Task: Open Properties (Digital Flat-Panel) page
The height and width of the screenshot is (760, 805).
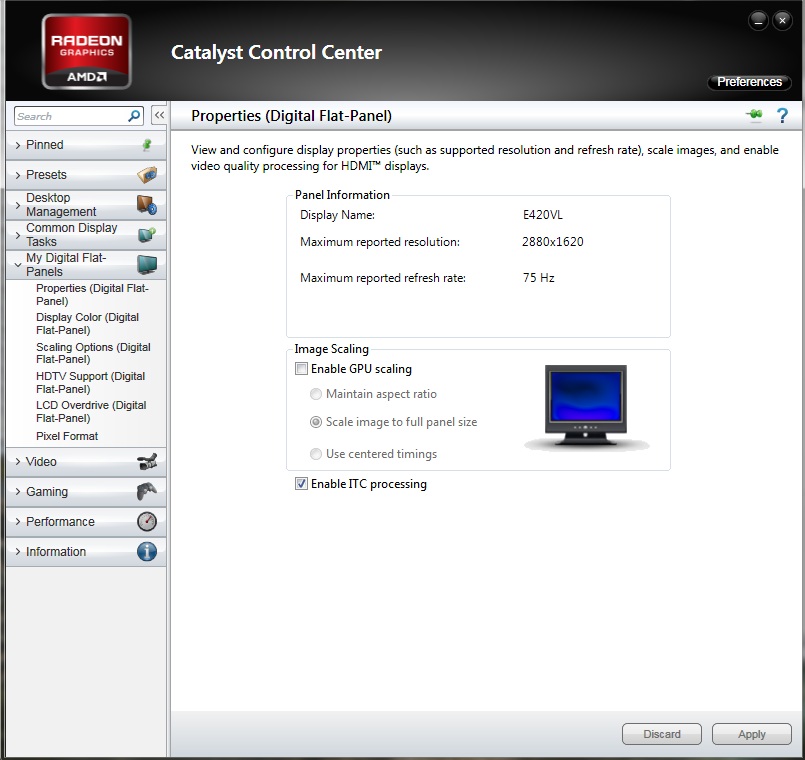Action: click(92, 295)
